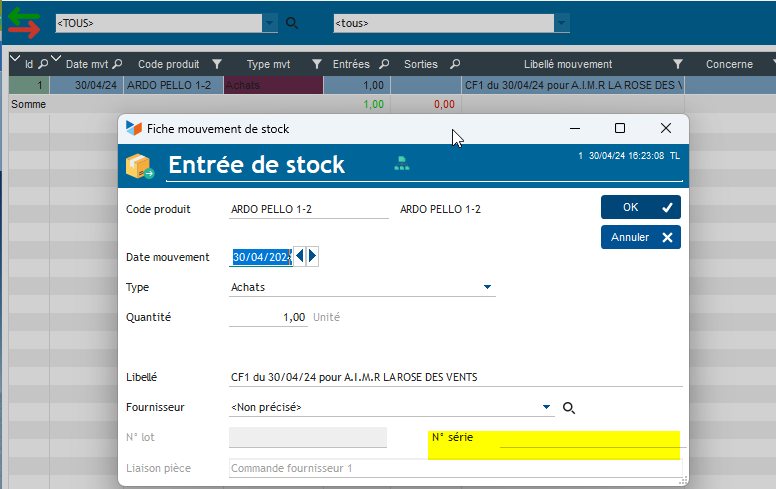
Task: Click the magnifier next to the first TOUS dropdown
Action: click(x=292, y=22)
